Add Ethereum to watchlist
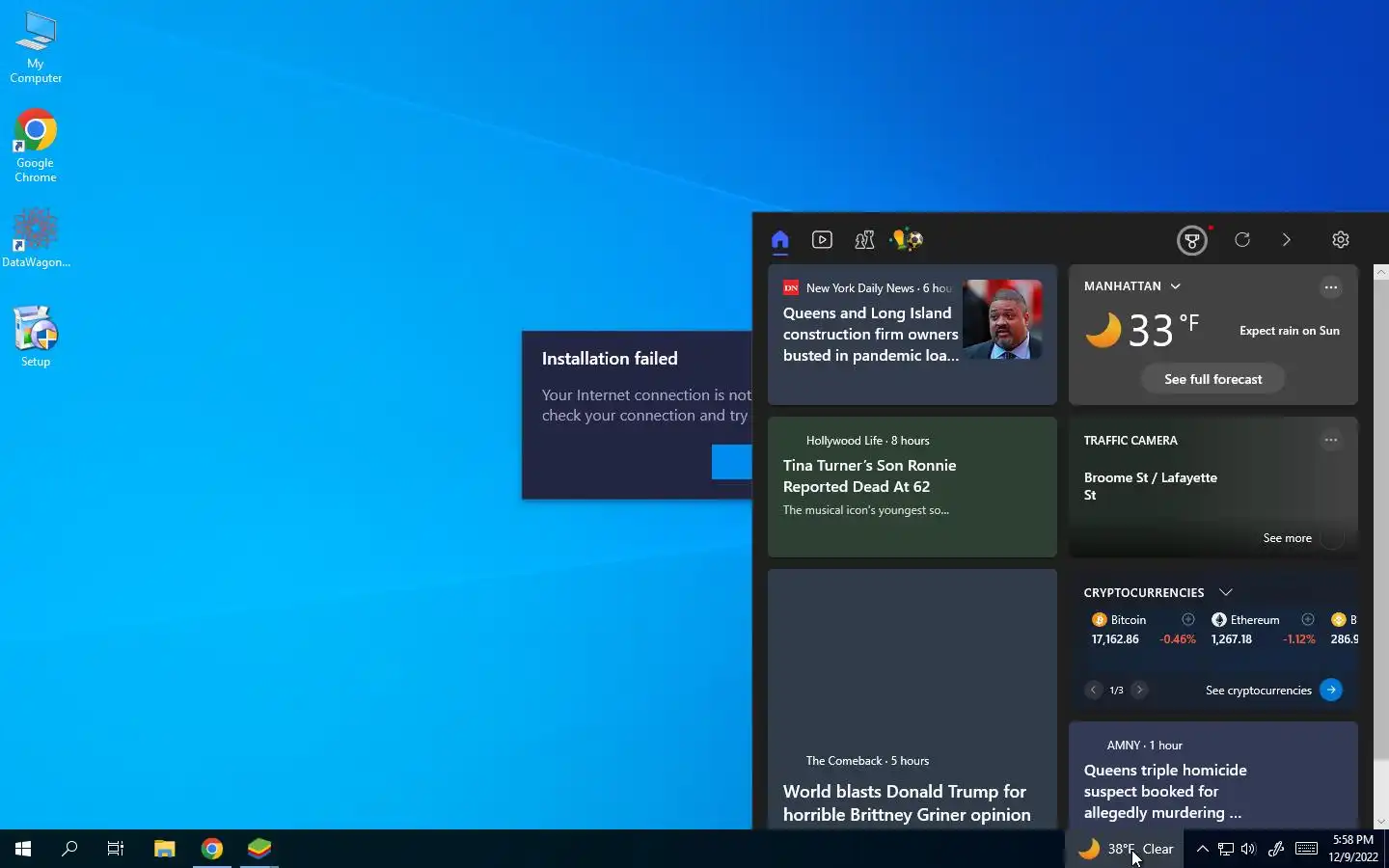 pyautogui.click(x=1308, y=619)
